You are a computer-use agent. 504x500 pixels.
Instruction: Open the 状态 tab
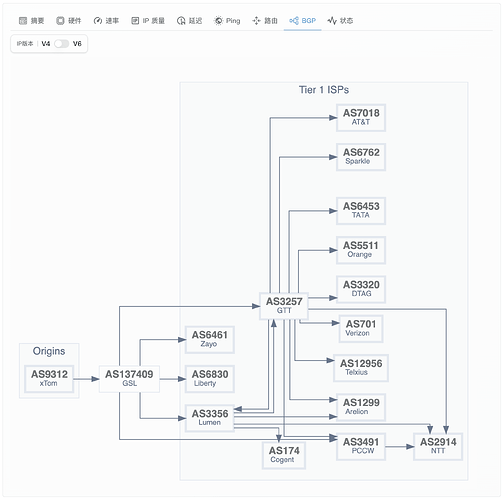click(x=340, y=21)
